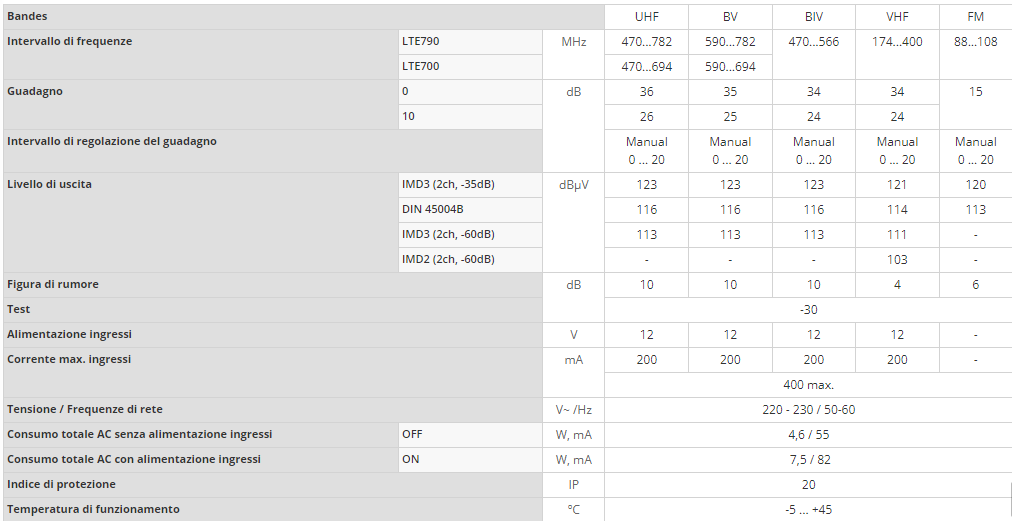
Task: Click the -5 ... +45 temperature value
Action: tap(808, 510)
